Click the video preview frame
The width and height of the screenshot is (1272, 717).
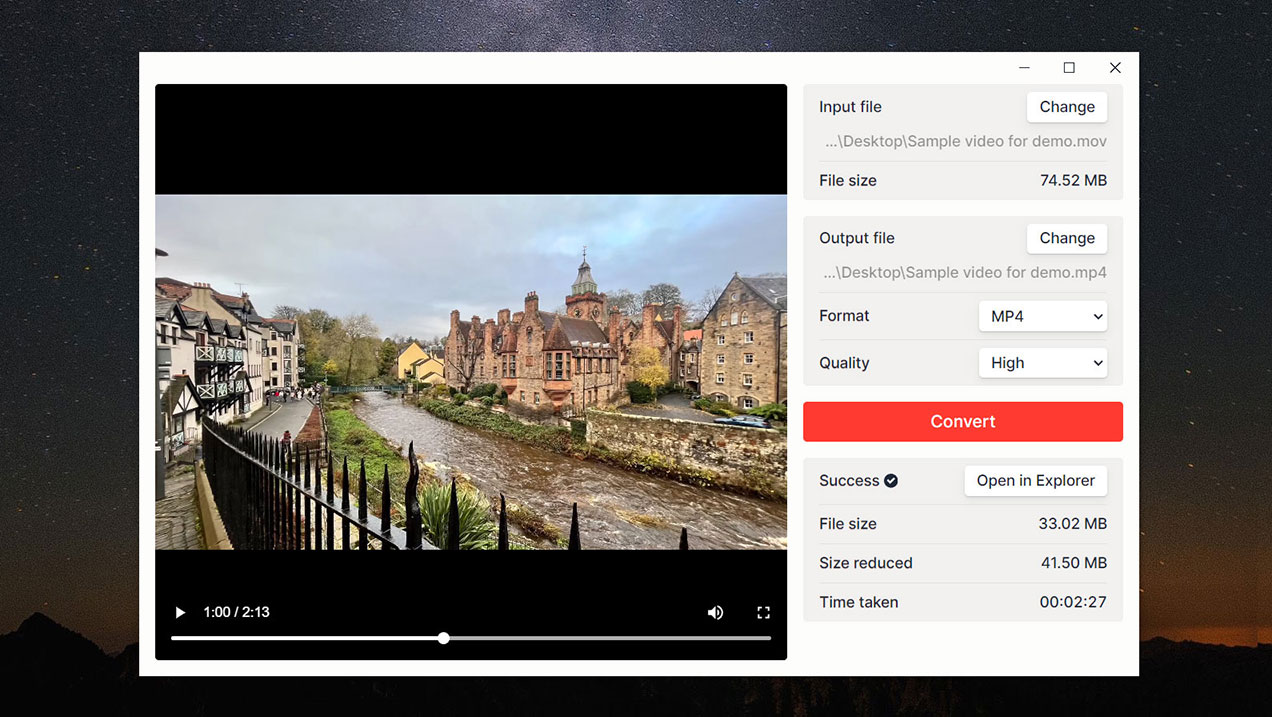(471, 372)
